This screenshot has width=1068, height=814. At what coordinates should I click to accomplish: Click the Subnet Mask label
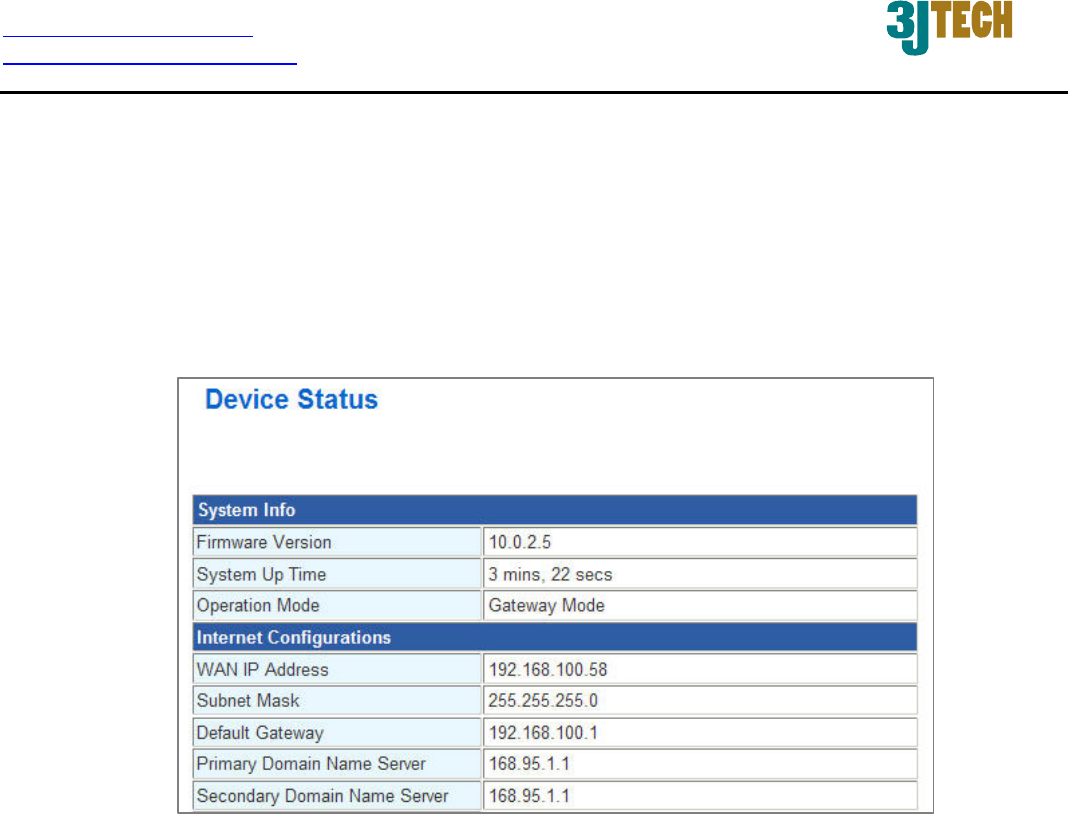point(248,701)
